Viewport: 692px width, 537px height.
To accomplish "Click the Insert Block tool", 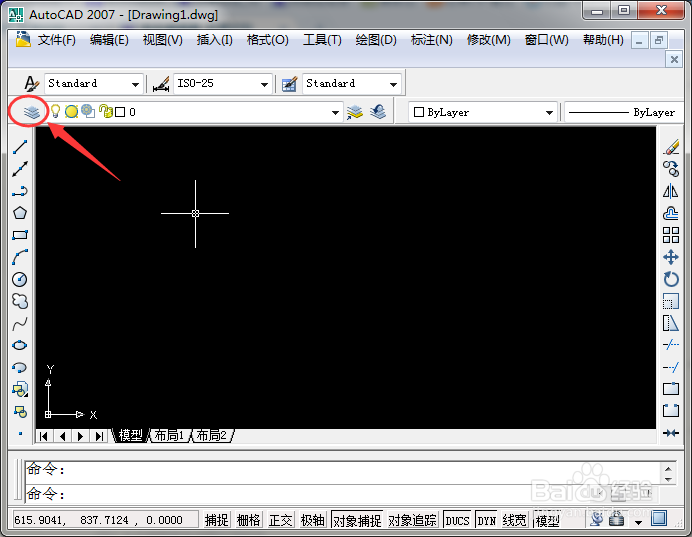I will click(x=20, y=390).
